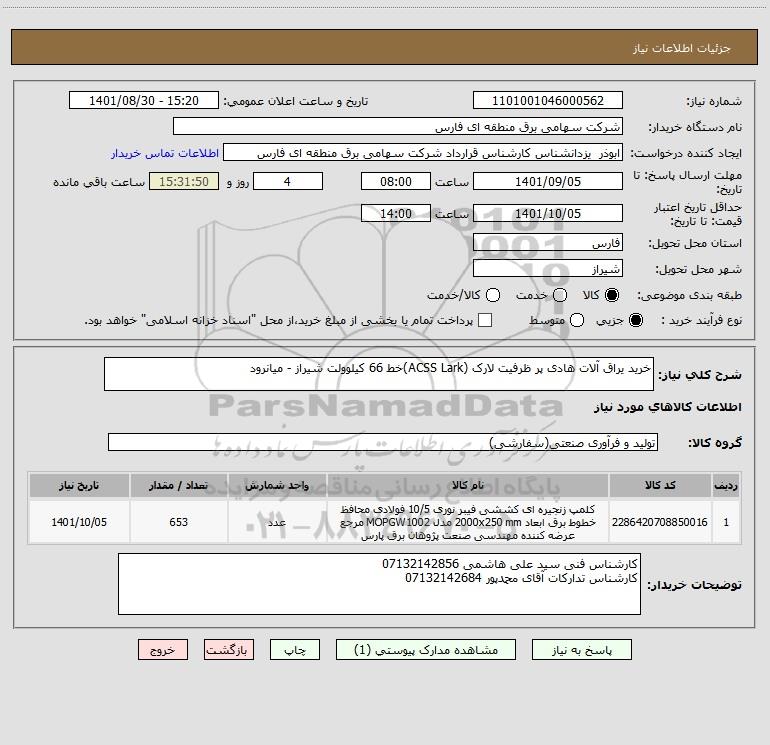Click the استان محل تحویل label
The image size is (770, 745).
[x=695, y=243]
